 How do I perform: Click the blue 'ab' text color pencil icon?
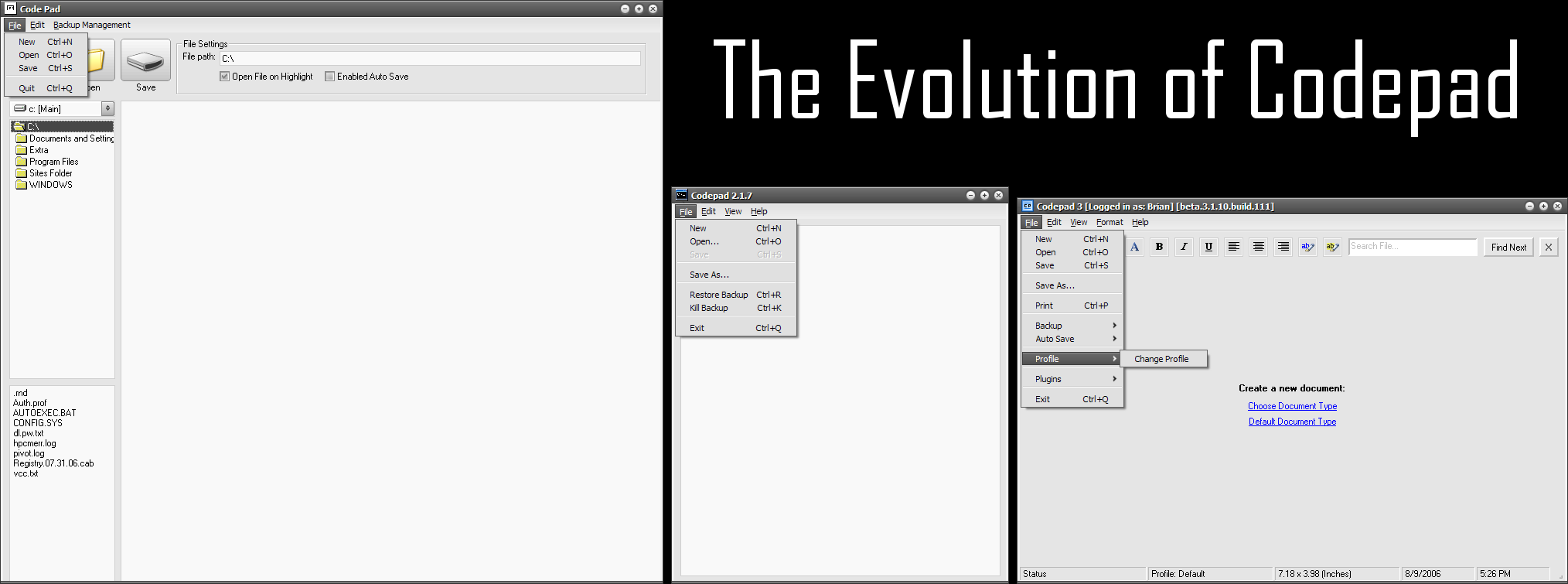(1308, 247)
